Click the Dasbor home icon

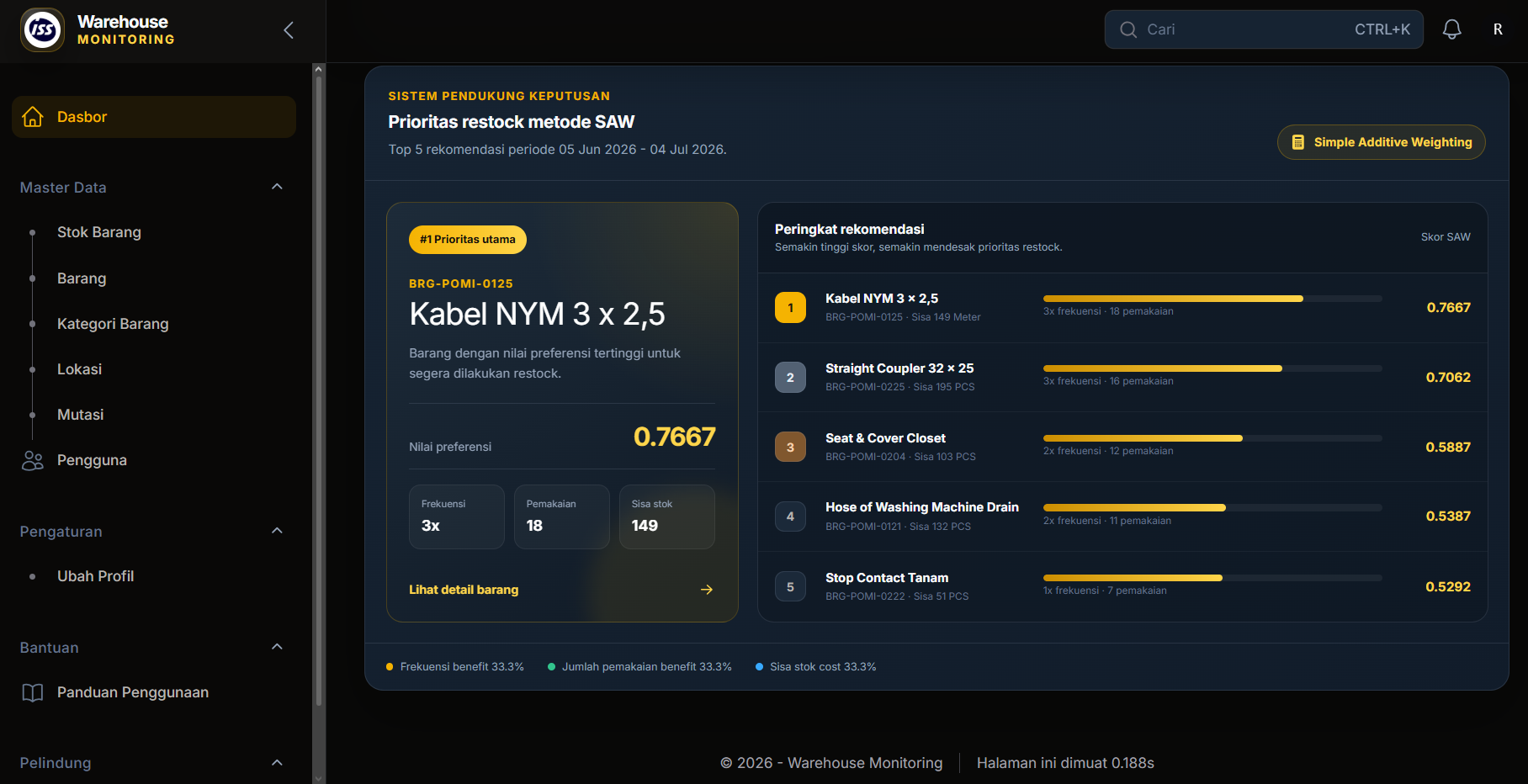pos(33,117)
